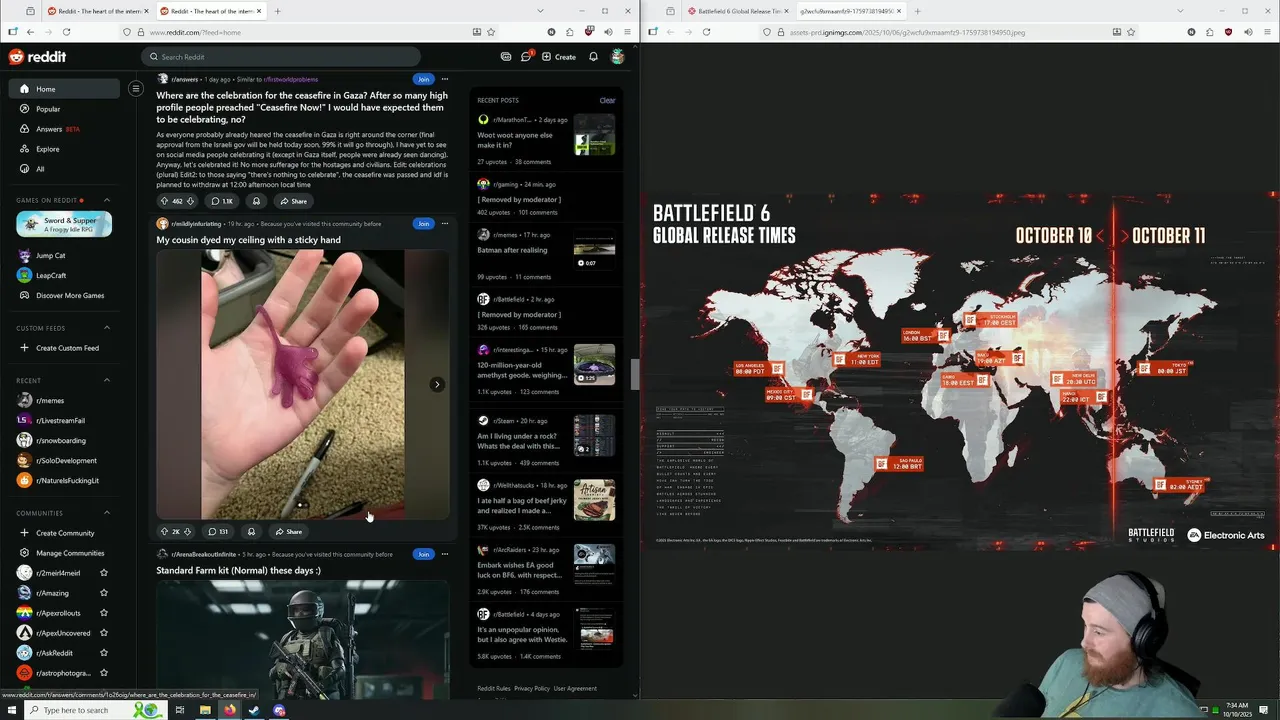Open the Sword & Supper game card
Image resolution: width=1280 pixels, height=720 pixels.
pyautogui.click(x=64, y=224)
